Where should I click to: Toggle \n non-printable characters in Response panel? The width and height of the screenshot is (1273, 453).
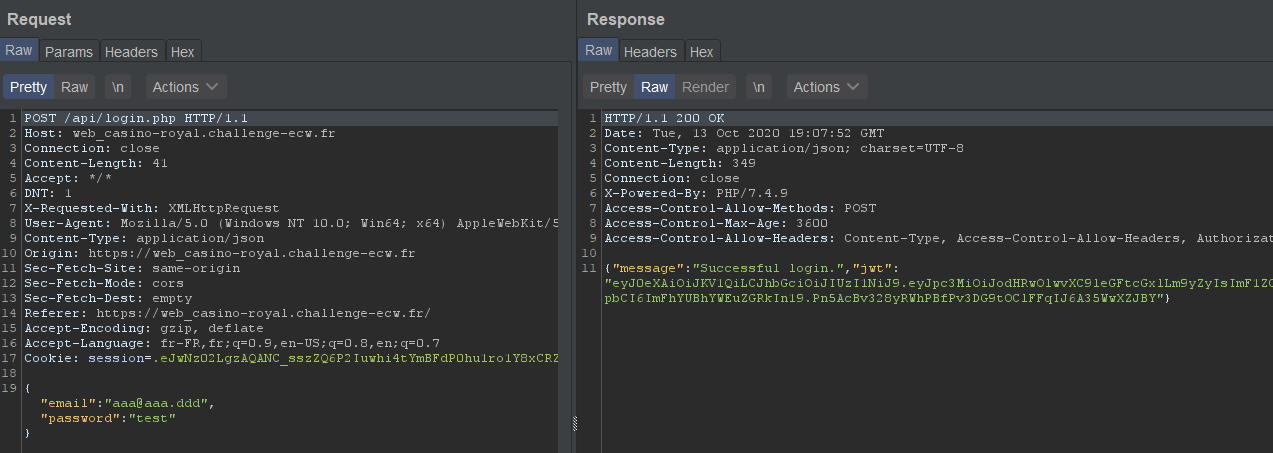759,87
